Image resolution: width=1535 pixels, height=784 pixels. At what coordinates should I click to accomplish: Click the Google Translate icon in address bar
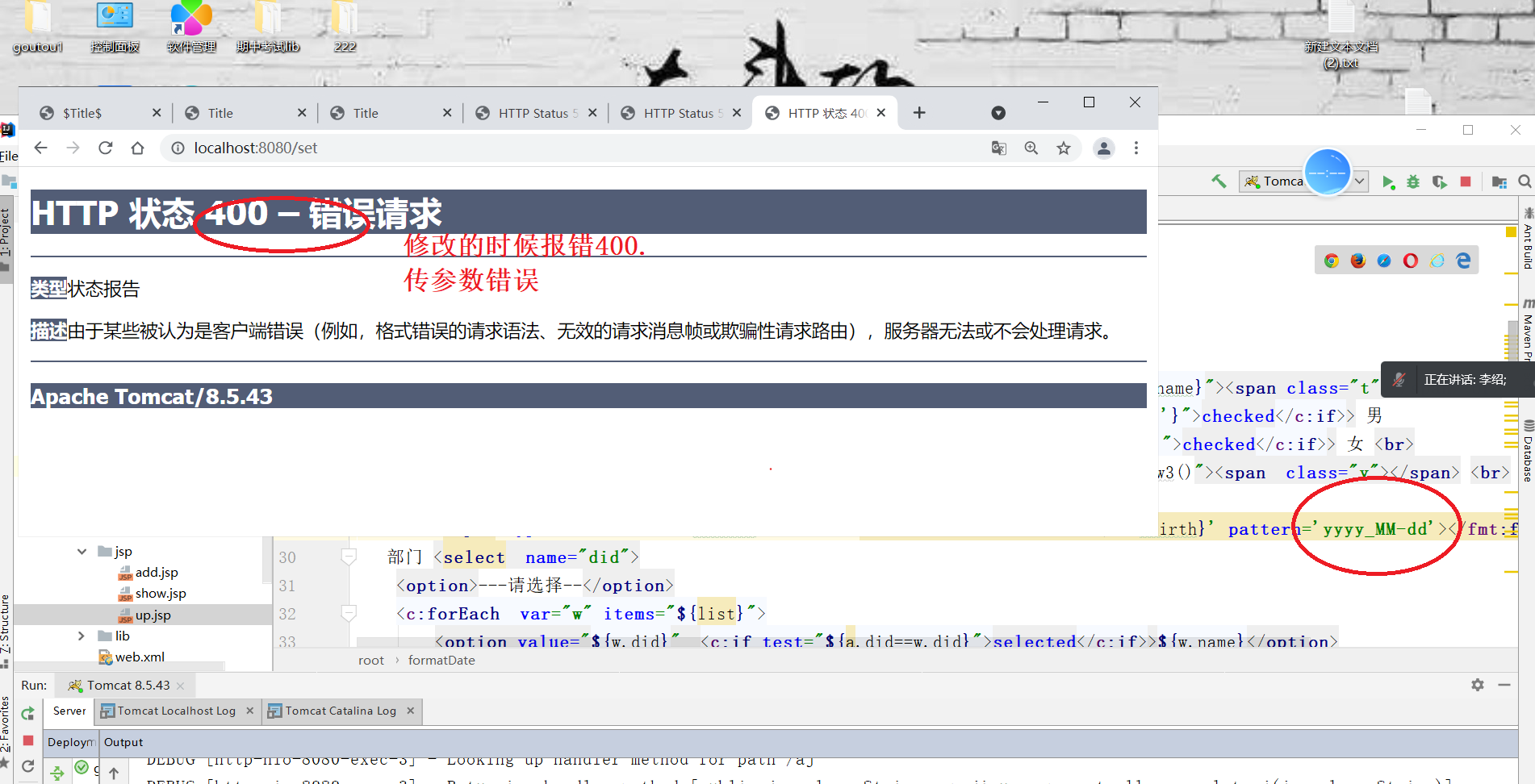(x=999, y=148)
